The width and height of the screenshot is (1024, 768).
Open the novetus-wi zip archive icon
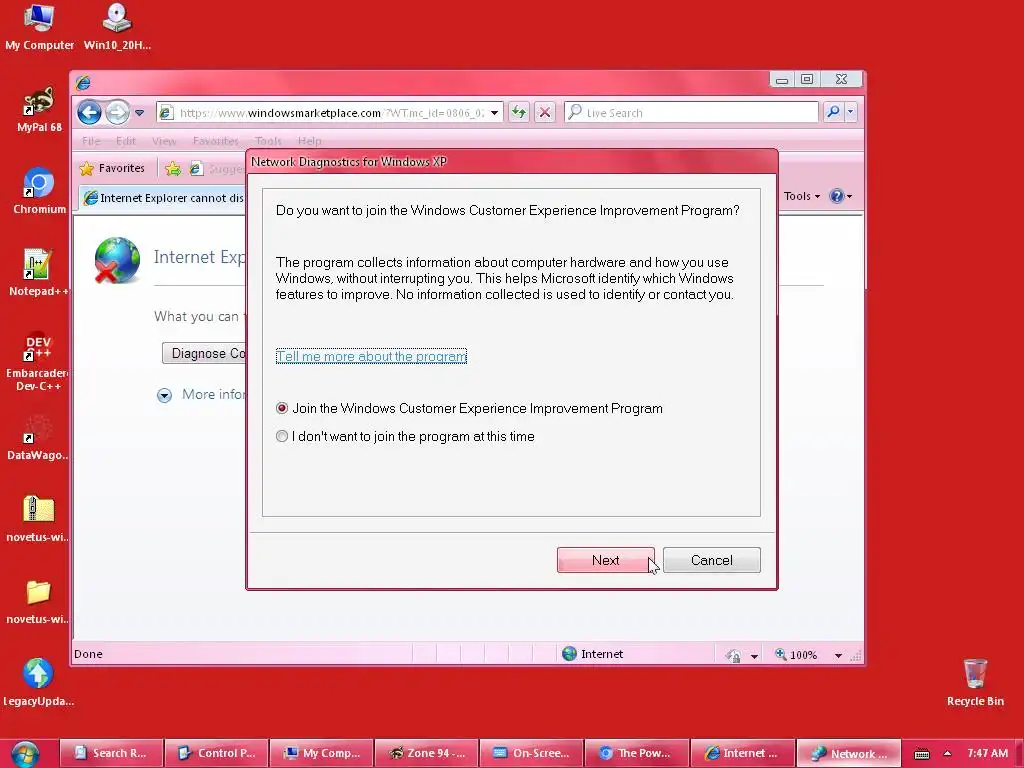click(x=38, y=519)
